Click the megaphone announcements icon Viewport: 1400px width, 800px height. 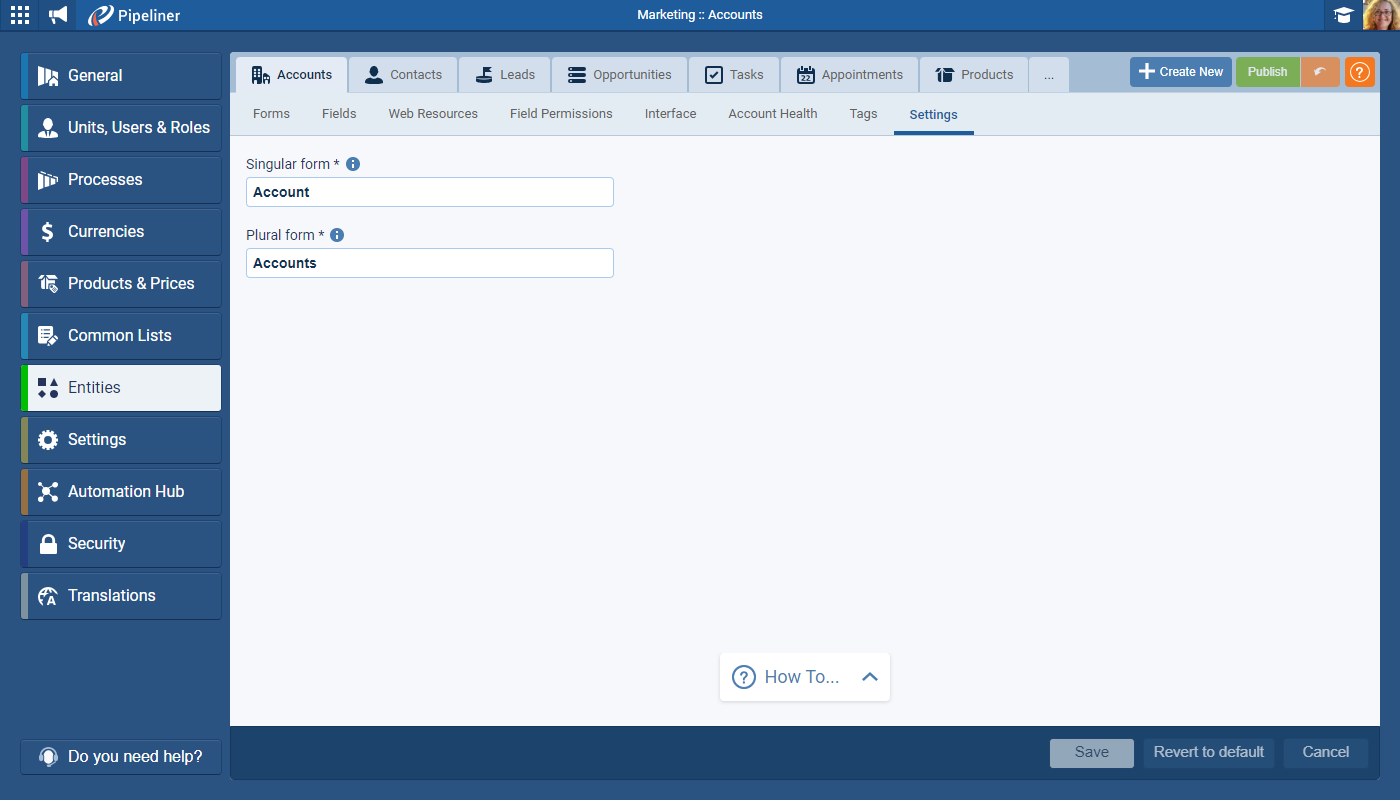59,15
